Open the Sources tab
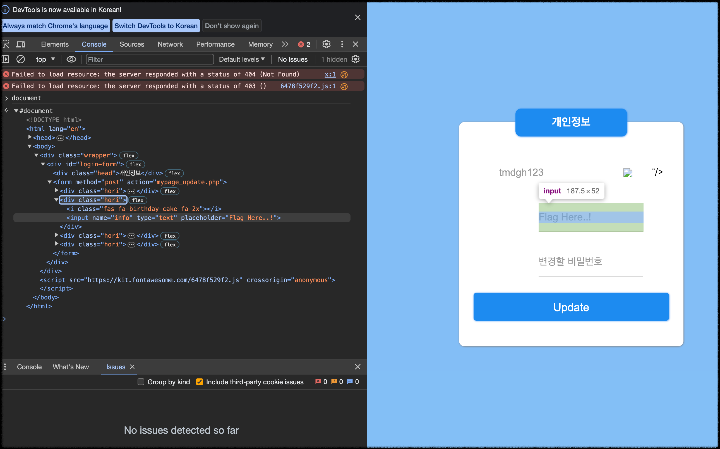The height and width of the screenshot is (449, 720). pos(132,44)
